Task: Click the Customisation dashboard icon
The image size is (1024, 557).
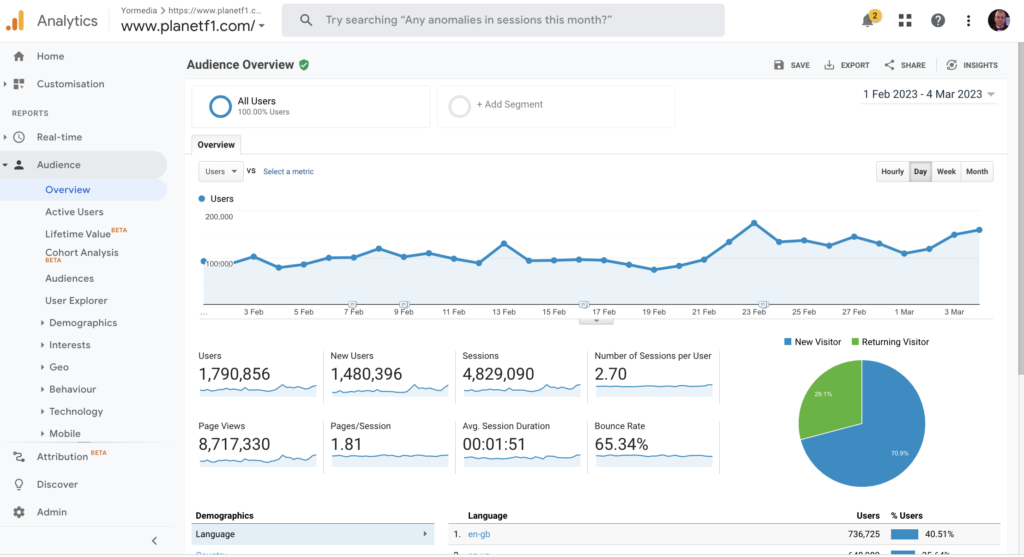Action: [19, 84]
